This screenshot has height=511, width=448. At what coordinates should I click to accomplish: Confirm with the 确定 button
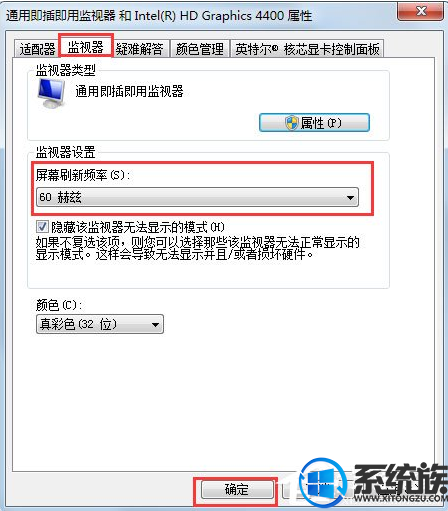(x=236, y=490)
